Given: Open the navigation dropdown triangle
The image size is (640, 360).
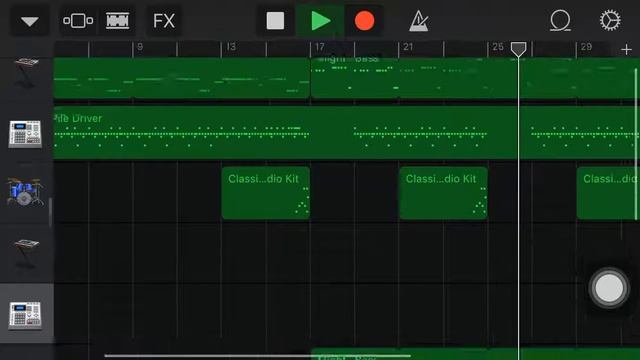Looking at the screenshot, I should [x=30, y=21].
